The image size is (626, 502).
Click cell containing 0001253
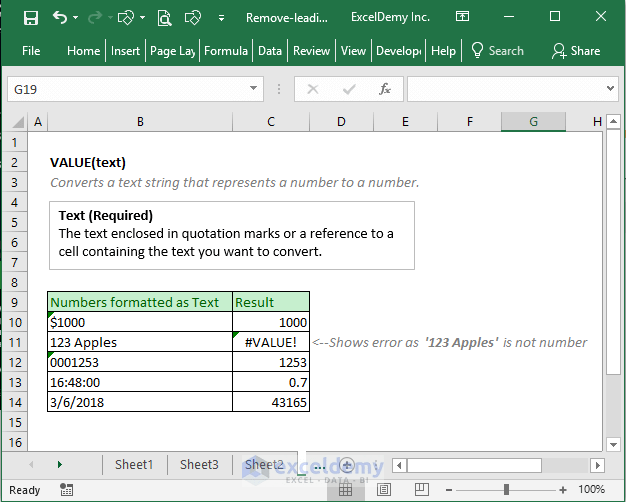click(140, 362)
